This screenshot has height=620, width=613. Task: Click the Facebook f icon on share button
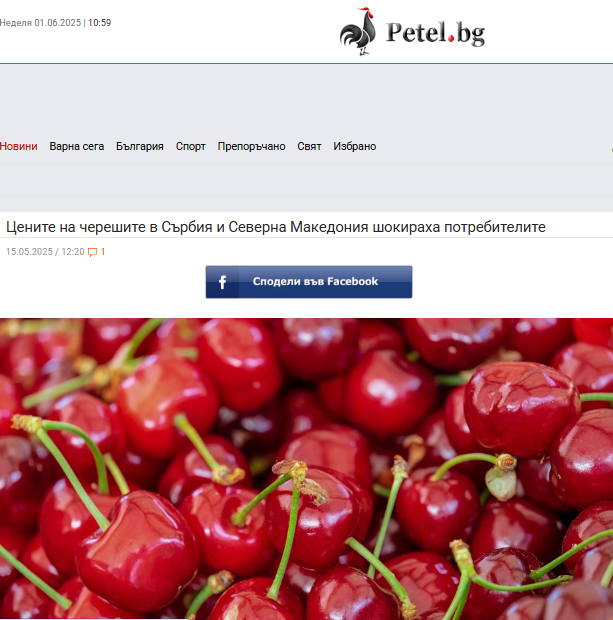222,282
